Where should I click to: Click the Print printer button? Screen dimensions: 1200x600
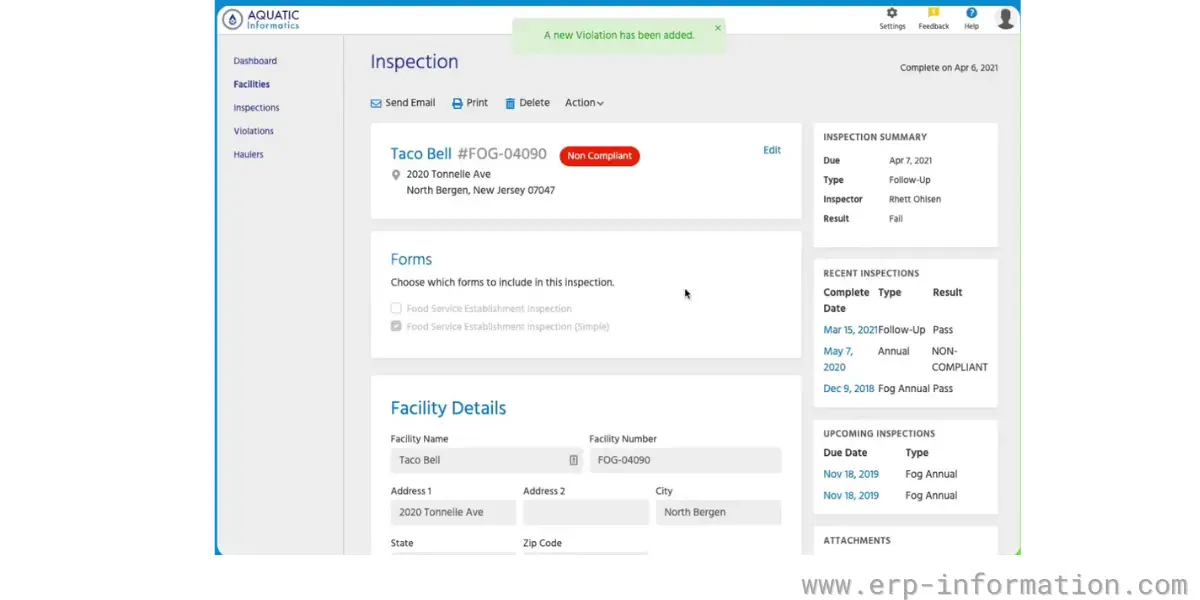470,103
